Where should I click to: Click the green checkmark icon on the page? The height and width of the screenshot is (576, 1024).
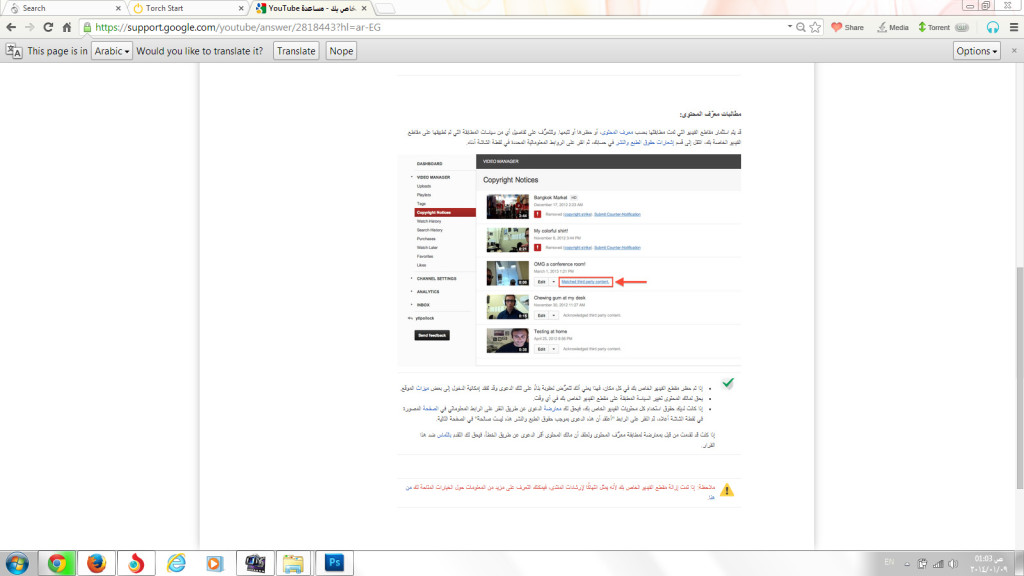[x=728, y=383]
